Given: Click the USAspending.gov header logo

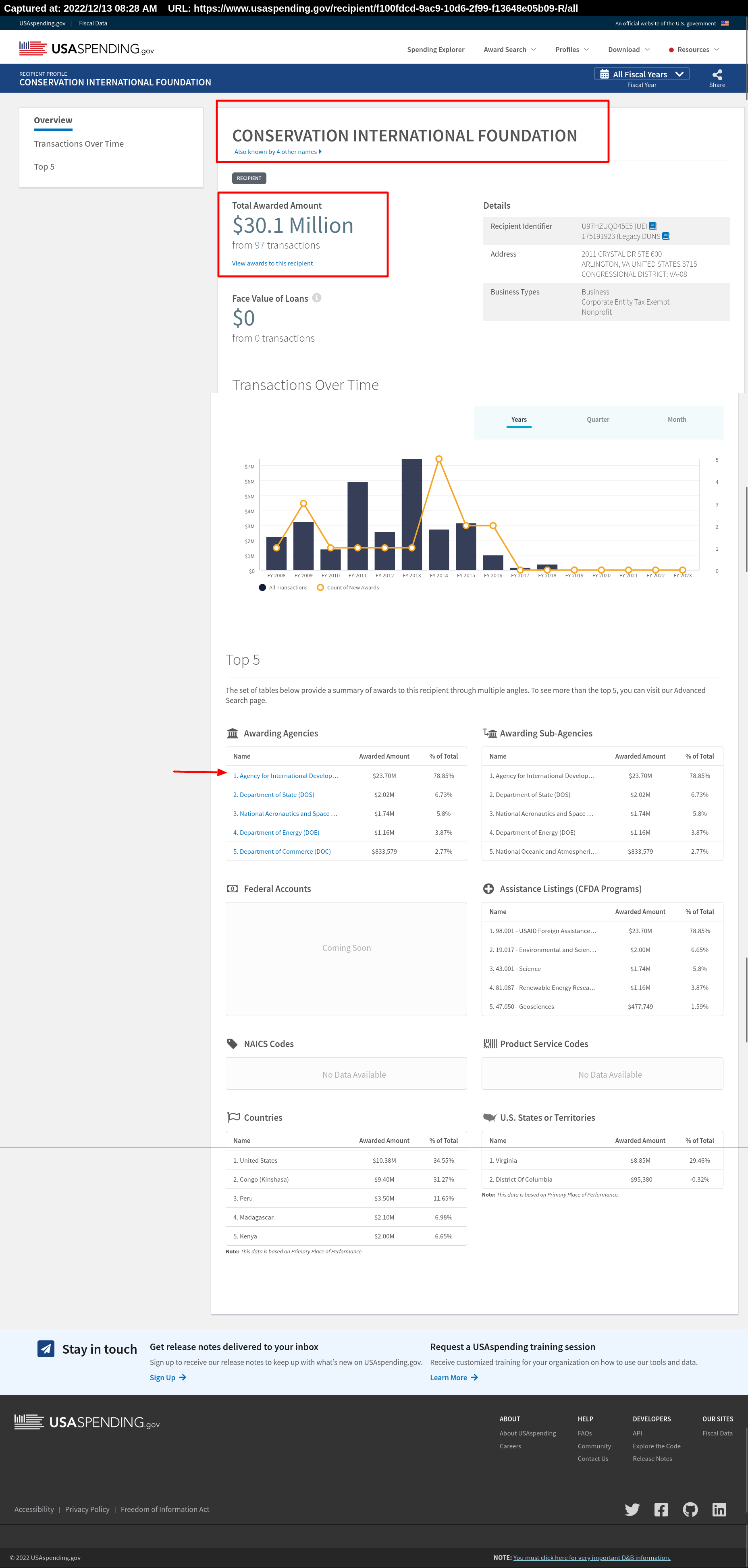Looking at the screenshot, I should (87, 49).
